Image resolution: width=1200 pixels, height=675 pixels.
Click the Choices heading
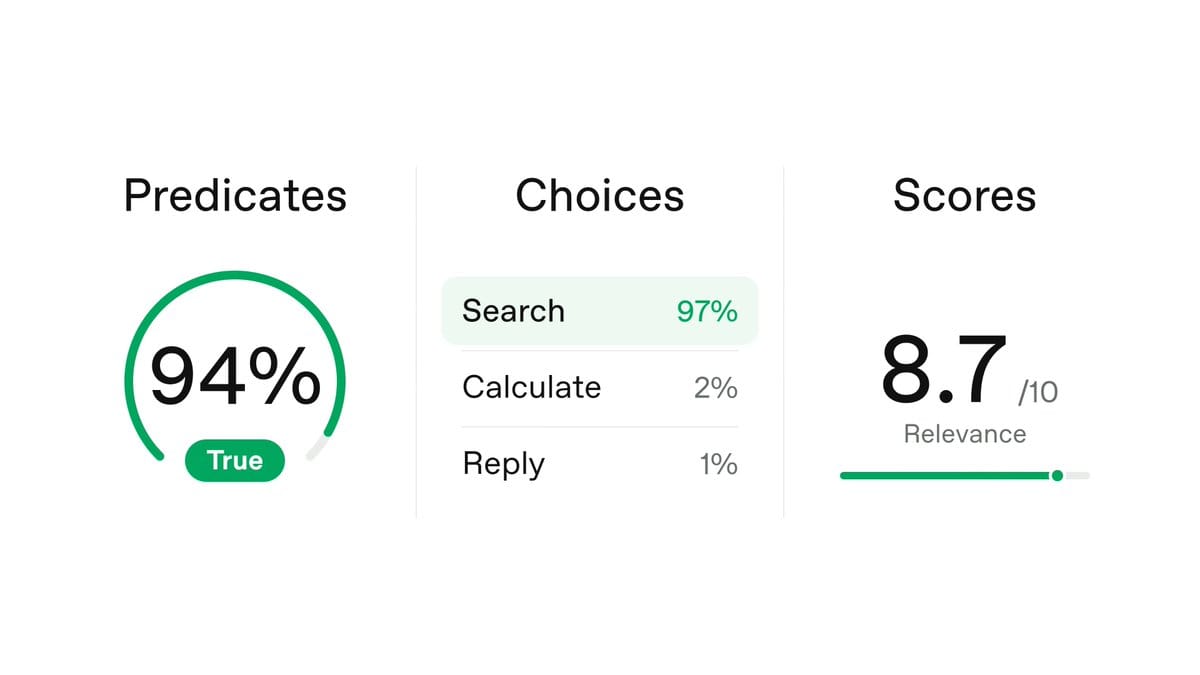tap(600, 196)
